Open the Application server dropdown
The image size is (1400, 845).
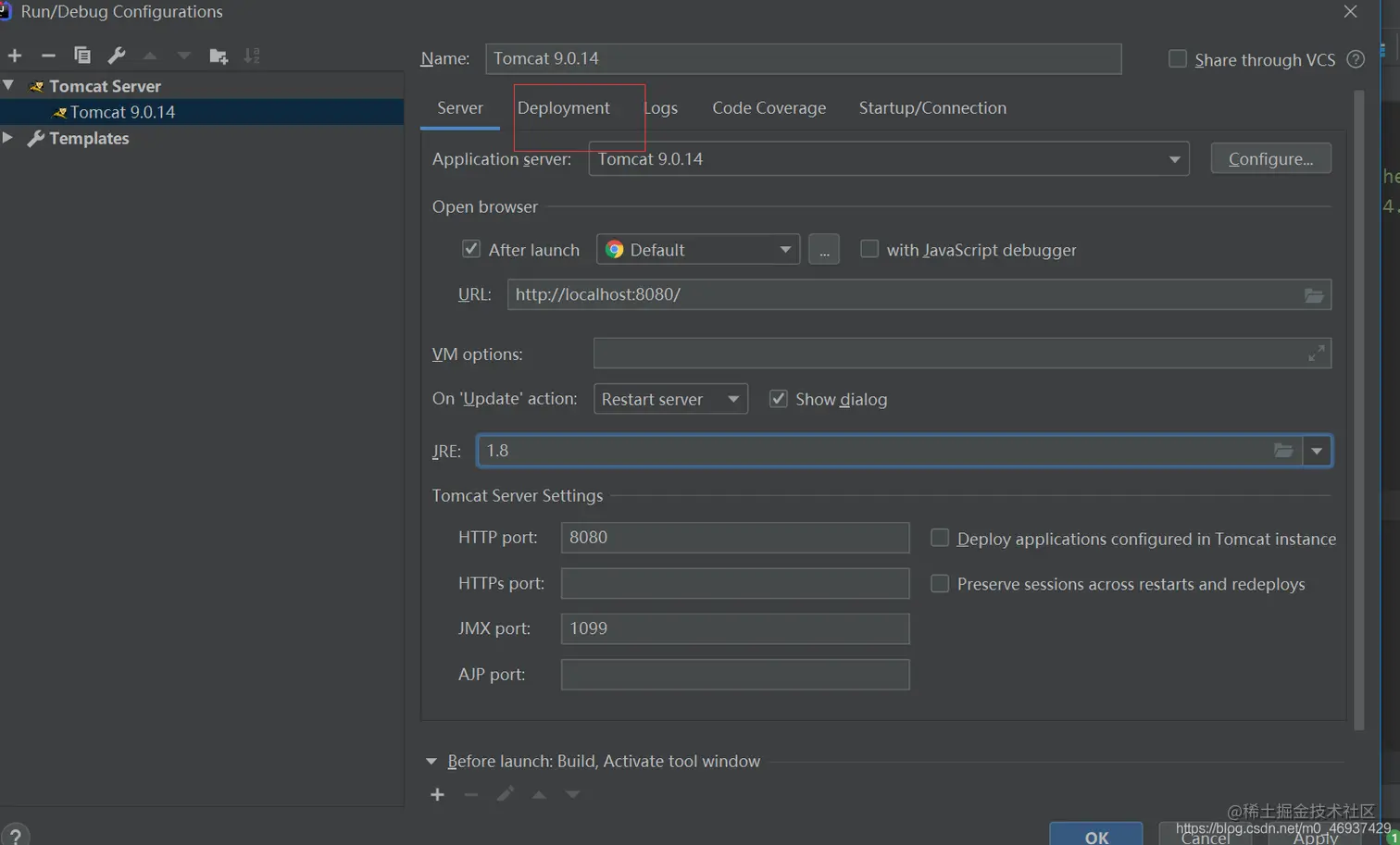pyautogui.click(x=889, y=159)
